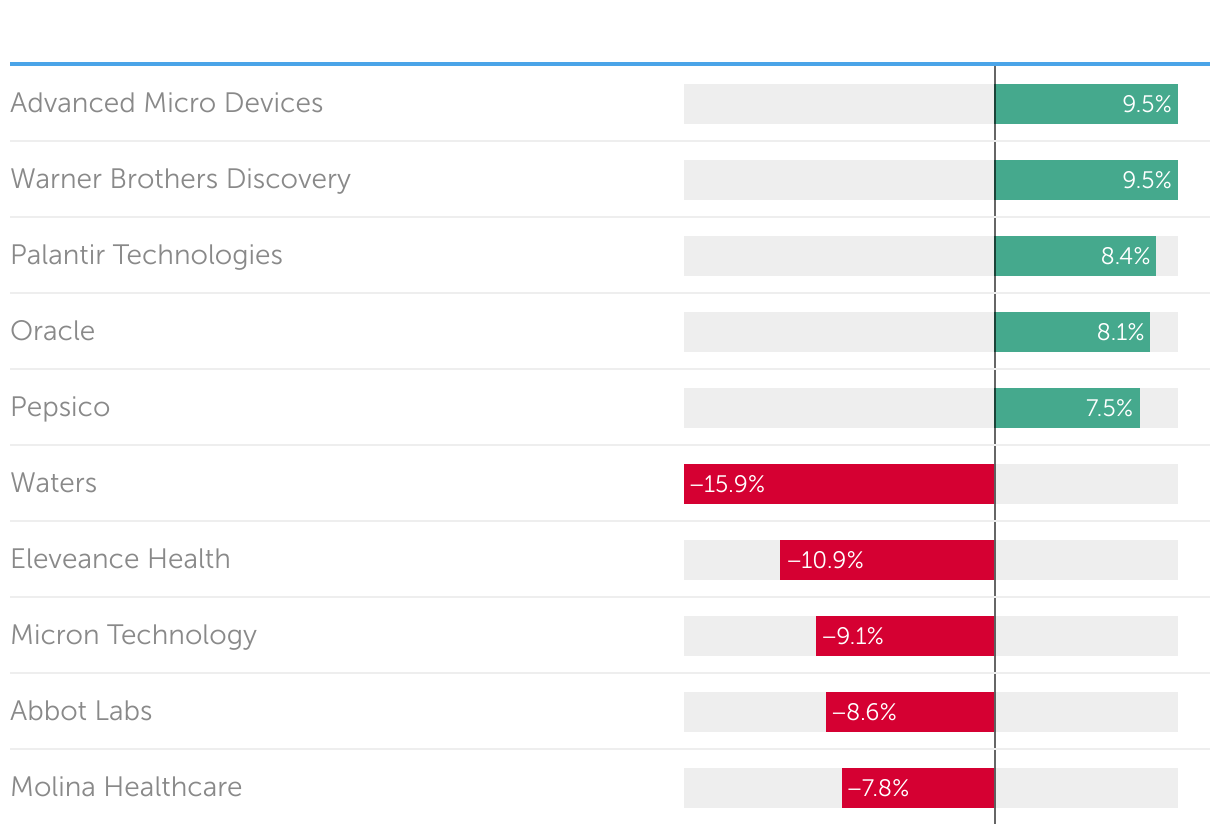Click the Advanced Micro Devices label

[166, 103]
